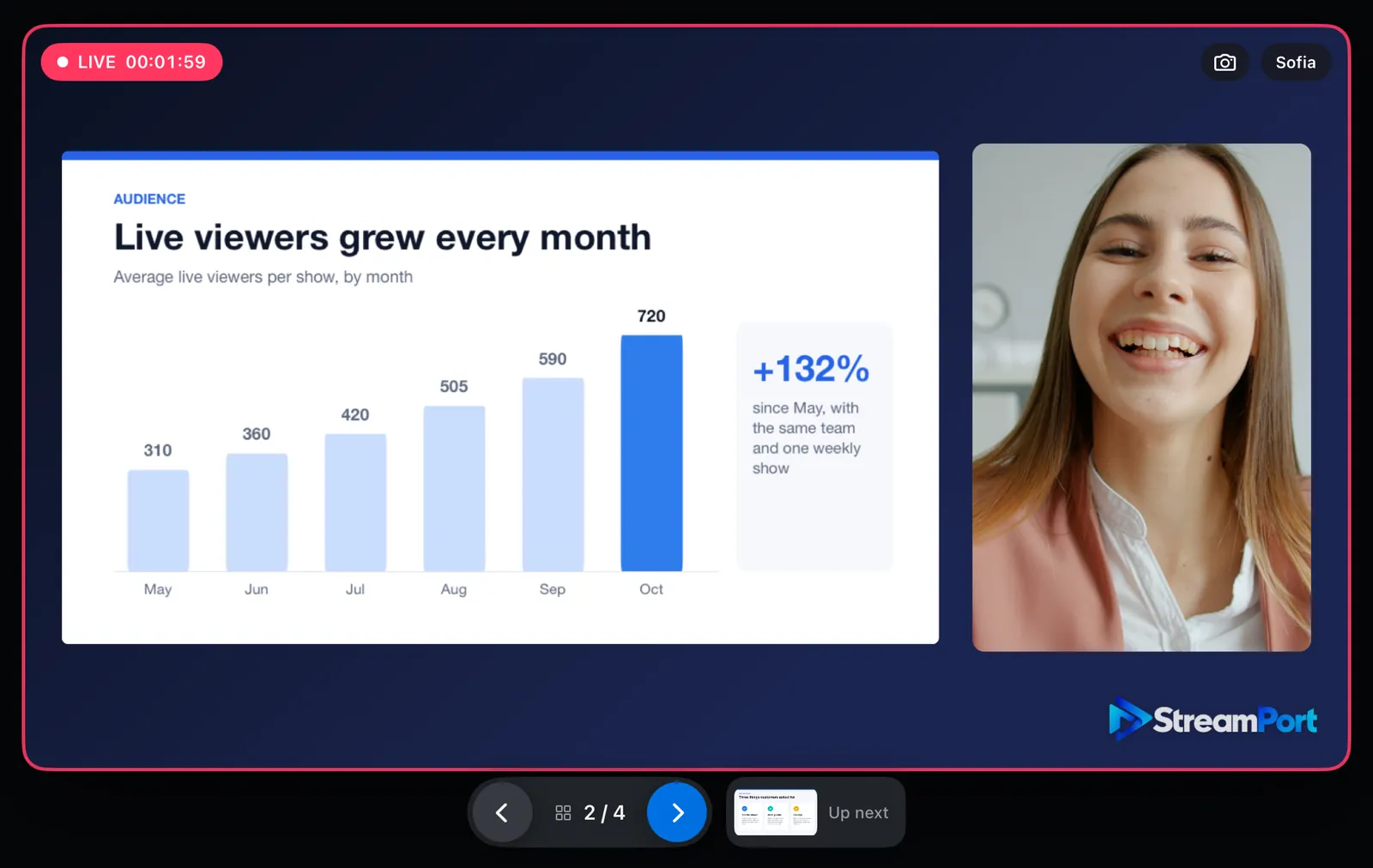The height and width of the screenshot is (868, 1373).
Task: Open the Sofia presenter label
Action: 1296,63
